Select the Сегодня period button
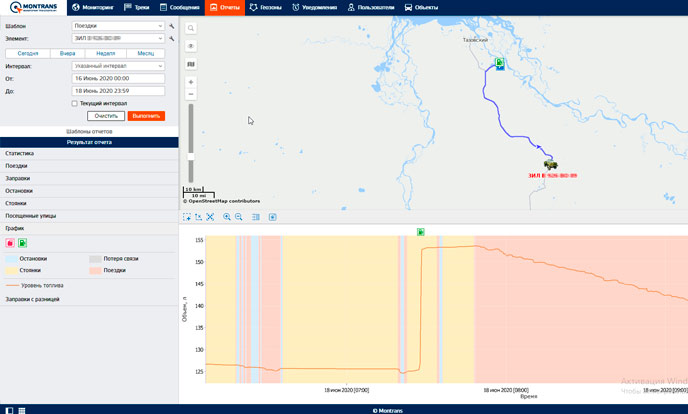688x414 pixels. pyautogui.click(x=28, y=54)
